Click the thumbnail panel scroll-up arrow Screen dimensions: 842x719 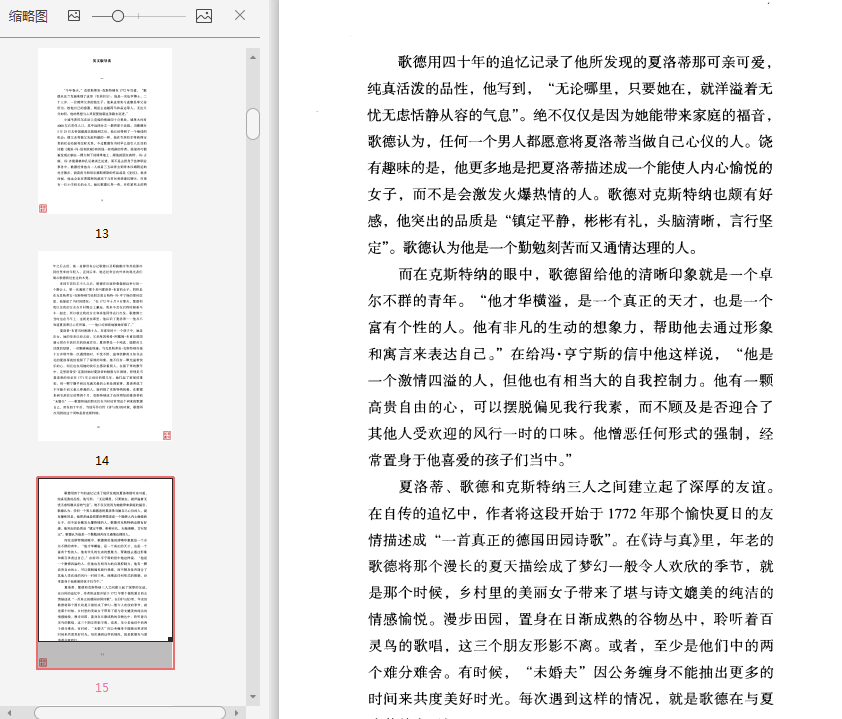(x=253, y=57)
